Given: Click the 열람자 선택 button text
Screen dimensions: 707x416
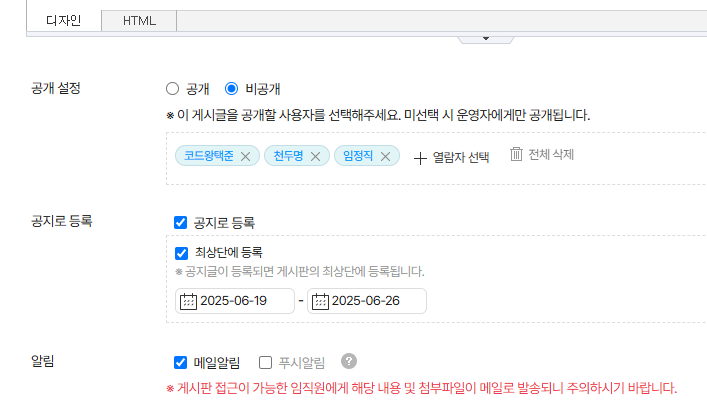Looking at the screenshot, I should pos(461,157).
